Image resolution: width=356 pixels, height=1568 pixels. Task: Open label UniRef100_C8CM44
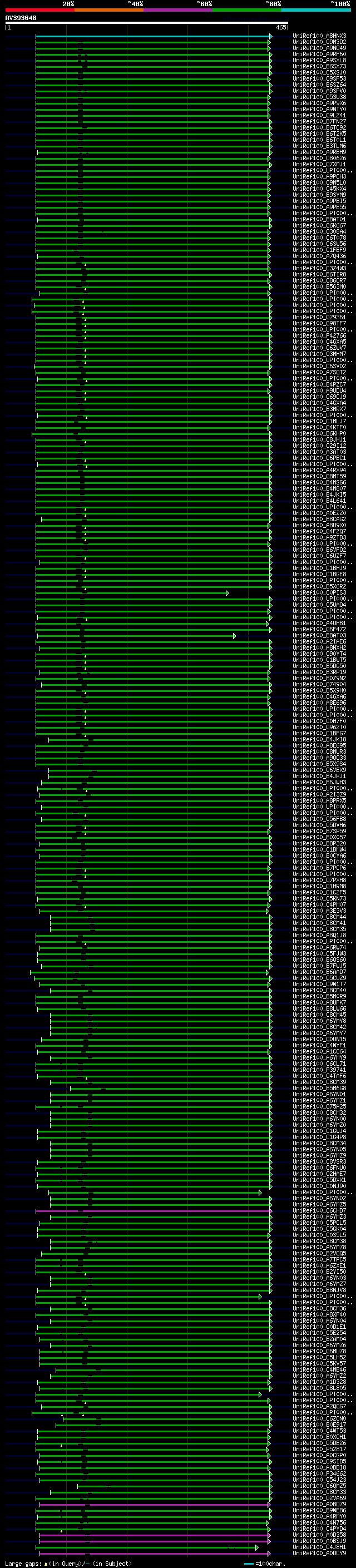click(319, 917)
